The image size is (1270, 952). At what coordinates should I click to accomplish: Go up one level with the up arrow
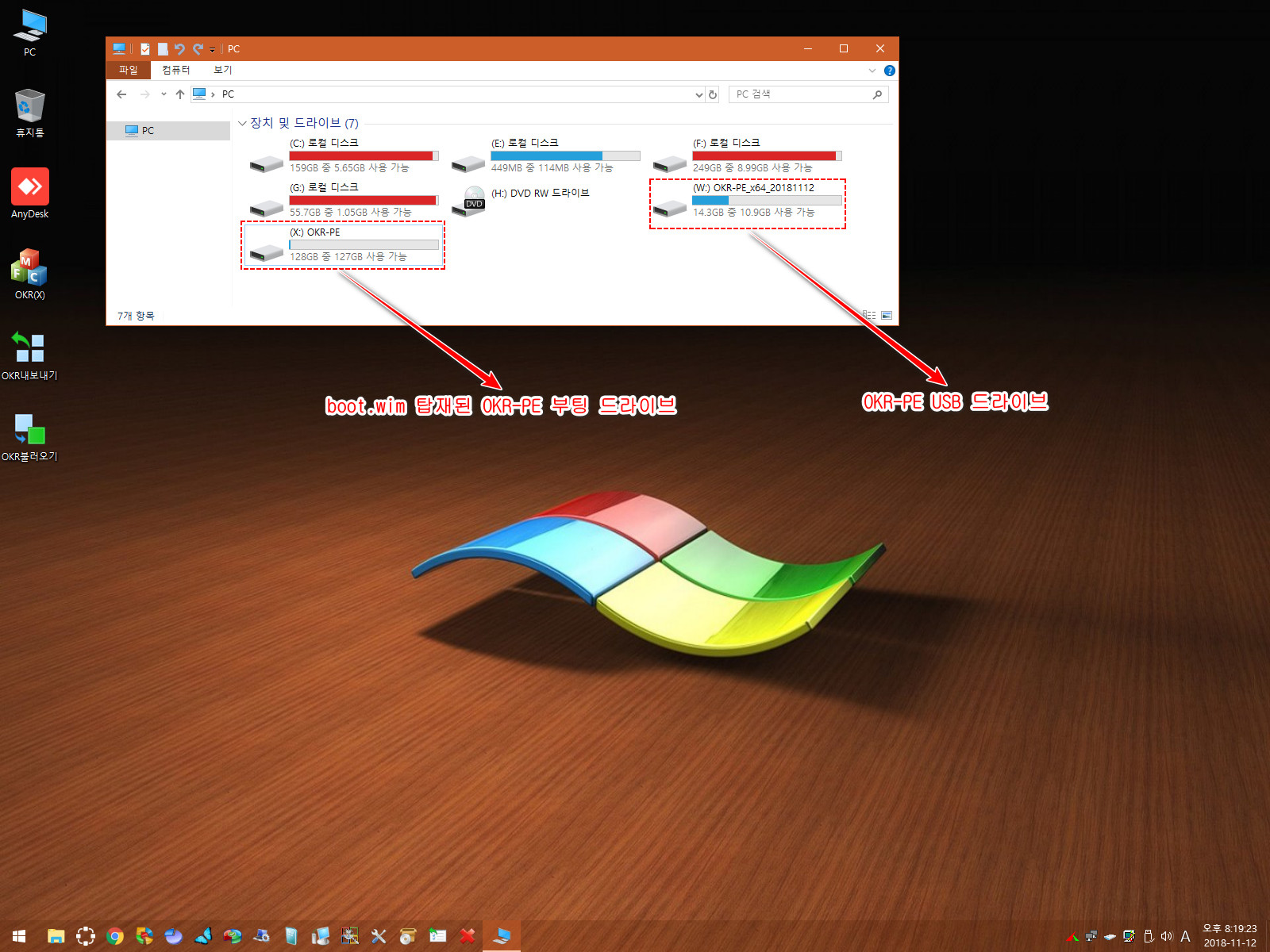tap(180, 94)
